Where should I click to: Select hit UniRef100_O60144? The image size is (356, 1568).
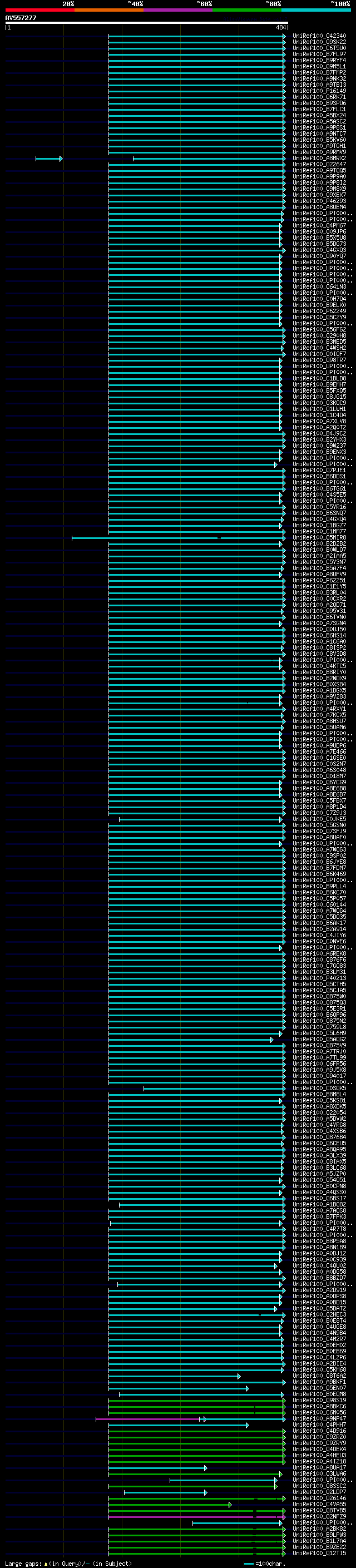click(x=319, y=905)
